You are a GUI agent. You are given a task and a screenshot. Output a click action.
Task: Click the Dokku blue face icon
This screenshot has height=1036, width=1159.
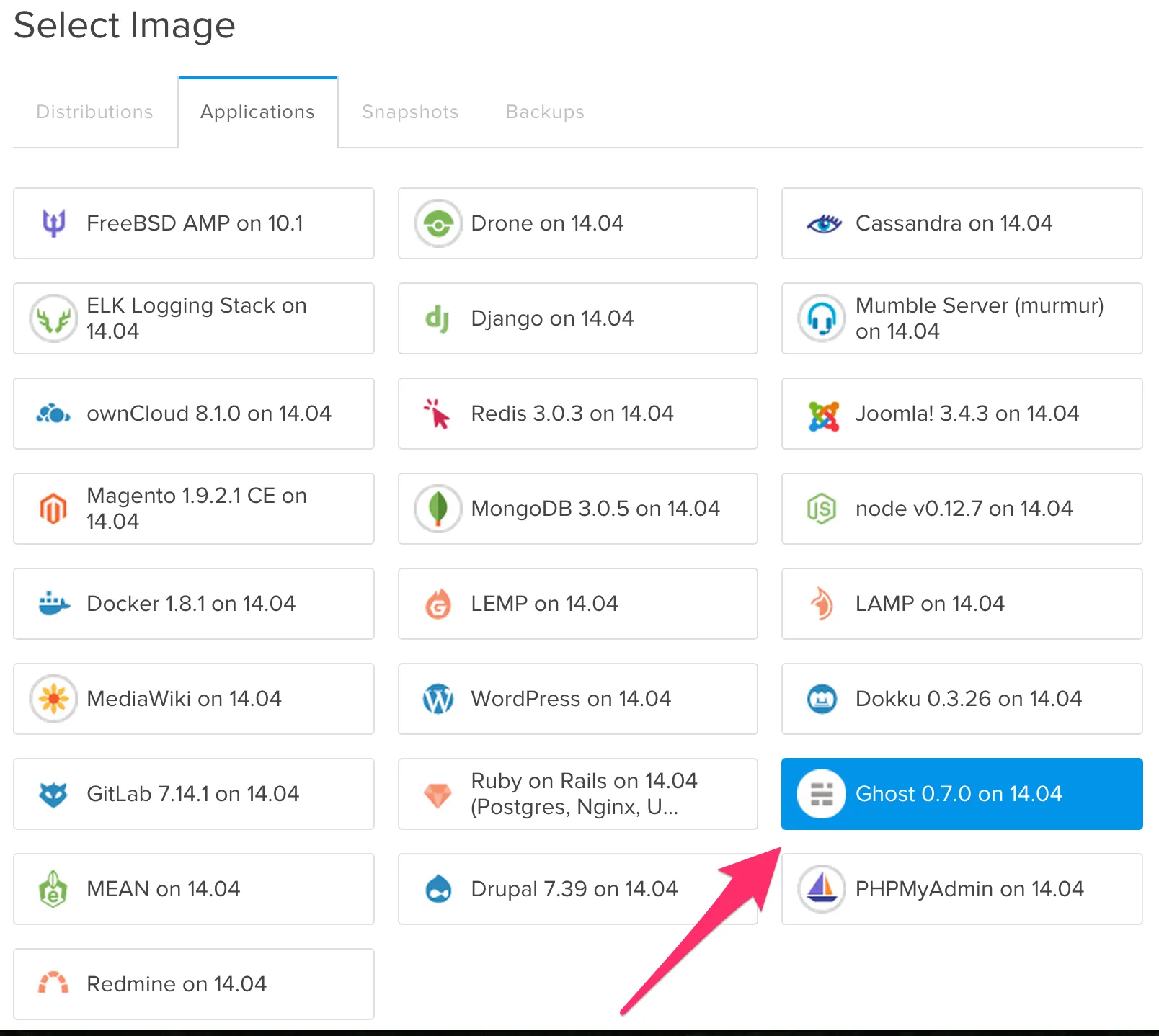(822, 699)
